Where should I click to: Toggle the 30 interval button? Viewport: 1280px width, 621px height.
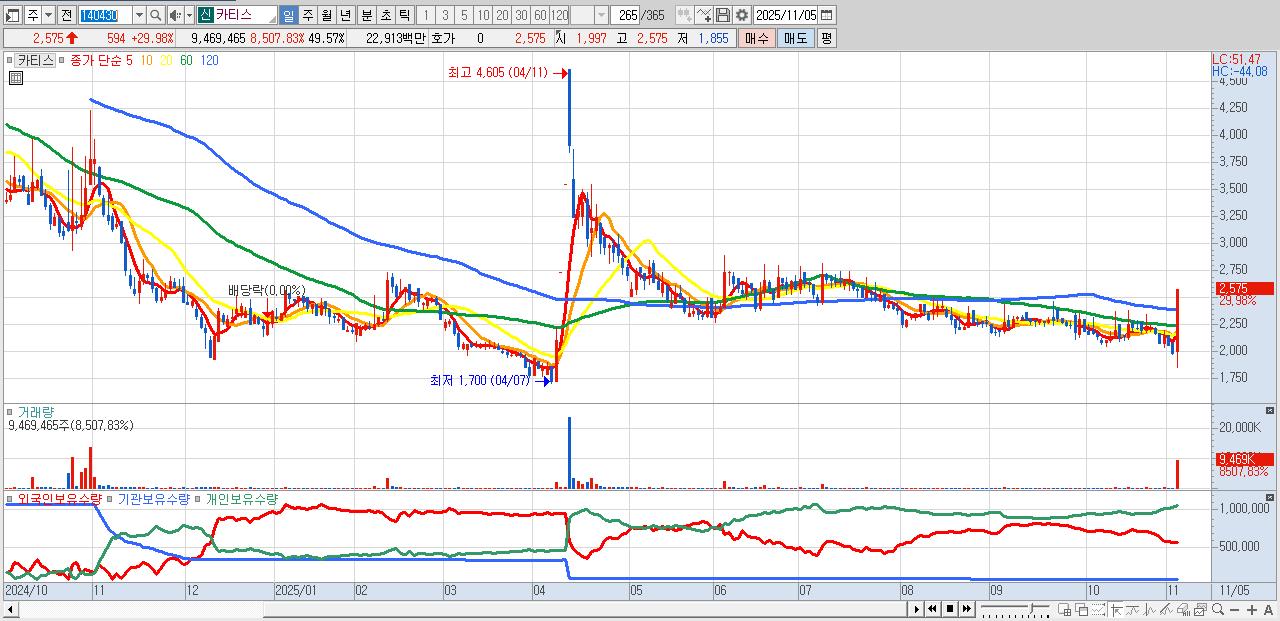pyautogui.click(x=521, y=16)
